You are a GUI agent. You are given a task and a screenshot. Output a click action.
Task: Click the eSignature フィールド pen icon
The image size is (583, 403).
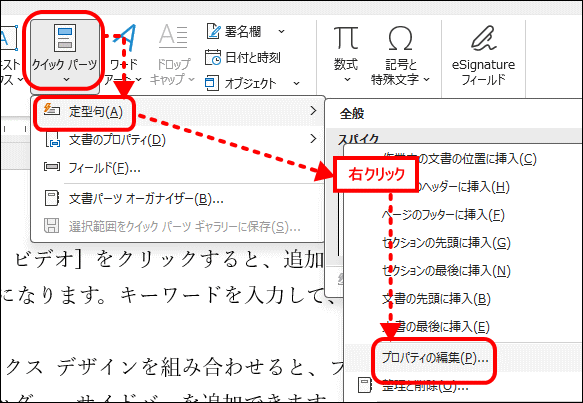(x=483, y=38)
